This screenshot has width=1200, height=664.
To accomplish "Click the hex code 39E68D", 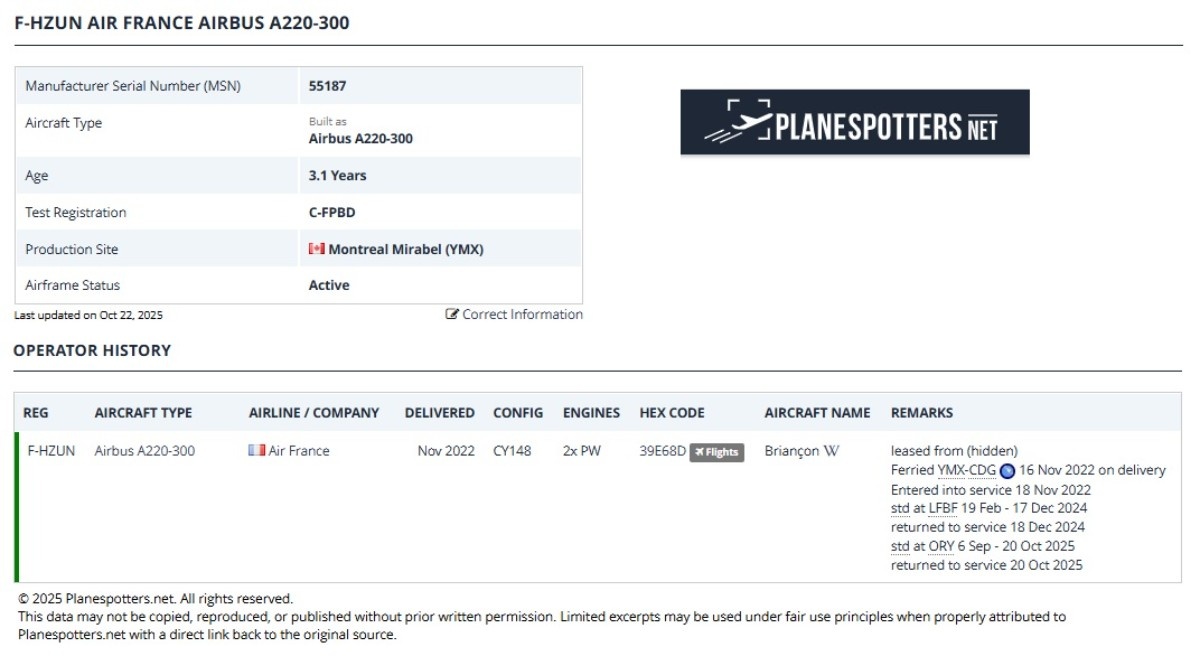I will (x=662, y=451).
